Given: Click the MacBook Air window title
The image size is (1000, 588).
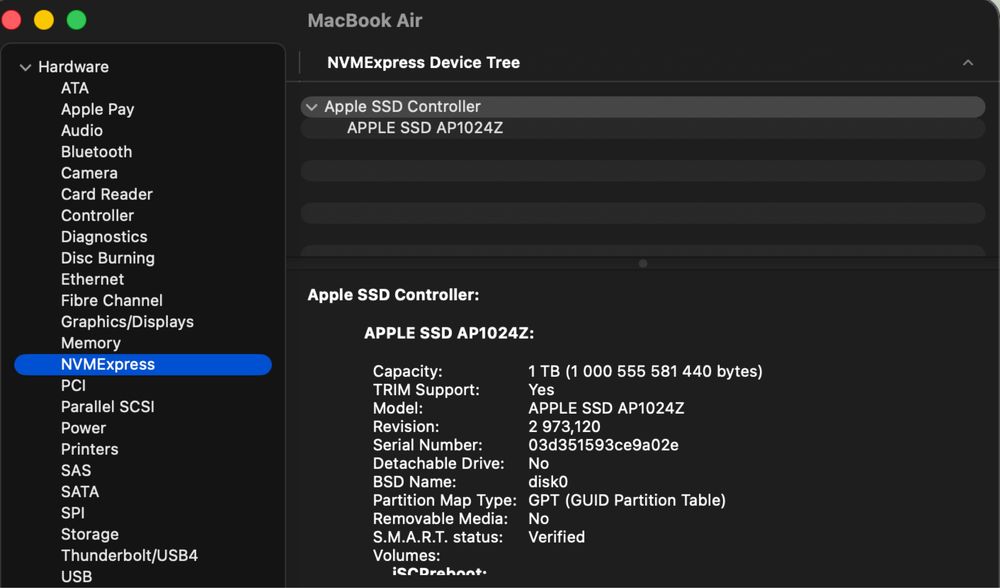Looking at the screenshot, I should 365,21.
